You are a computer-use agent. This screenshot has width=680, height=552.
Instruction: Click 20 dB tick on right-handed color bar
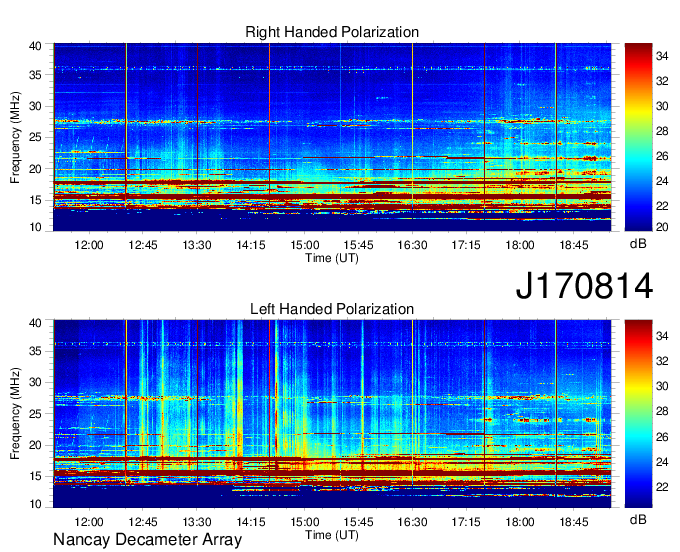662,227
